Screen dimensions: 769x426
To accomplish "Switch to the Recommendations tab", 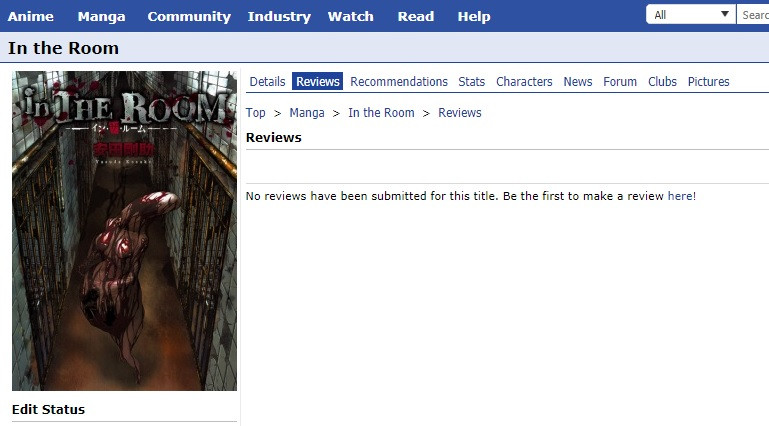I will (399, 81).
